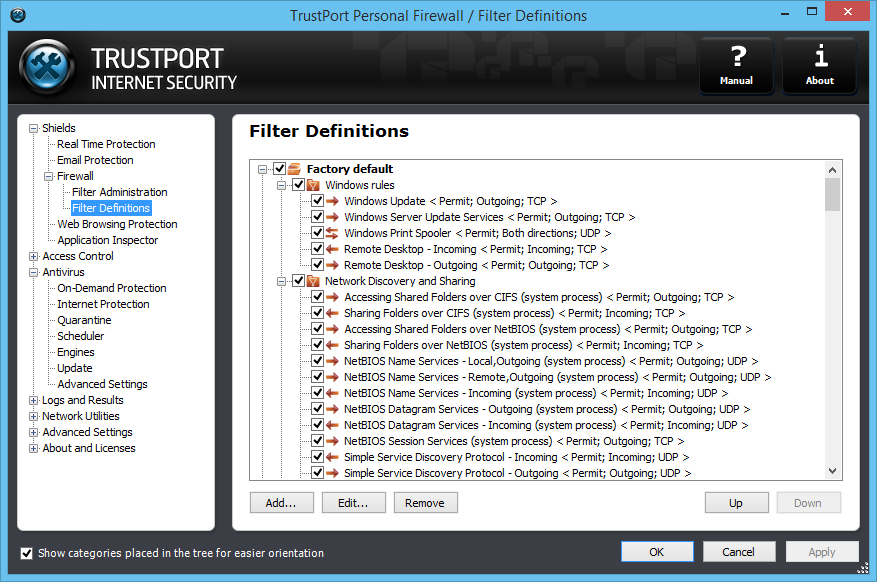Open Email Protection settings
Image resolution: width=877 pixels, height=582 pixels.
95,160
